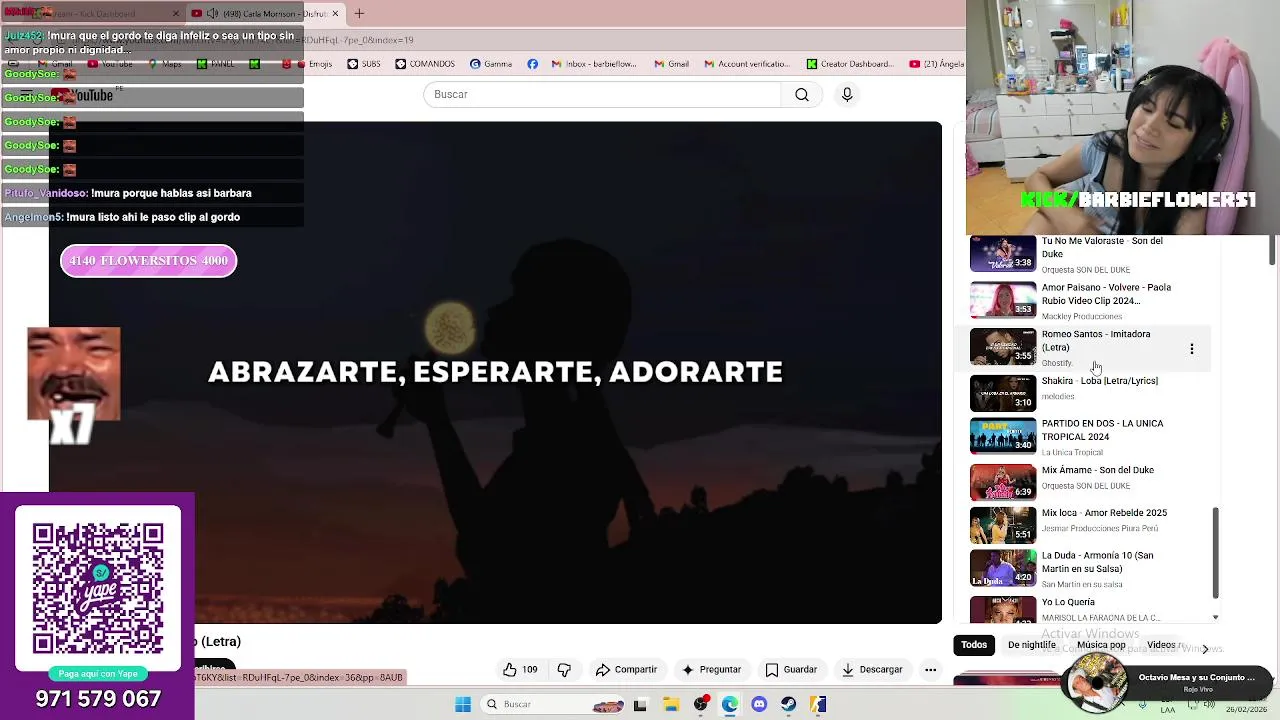This screenshot has height=720, width=1280.
Task: Open more actions ellipsis below video
Action: click(930, 669)
